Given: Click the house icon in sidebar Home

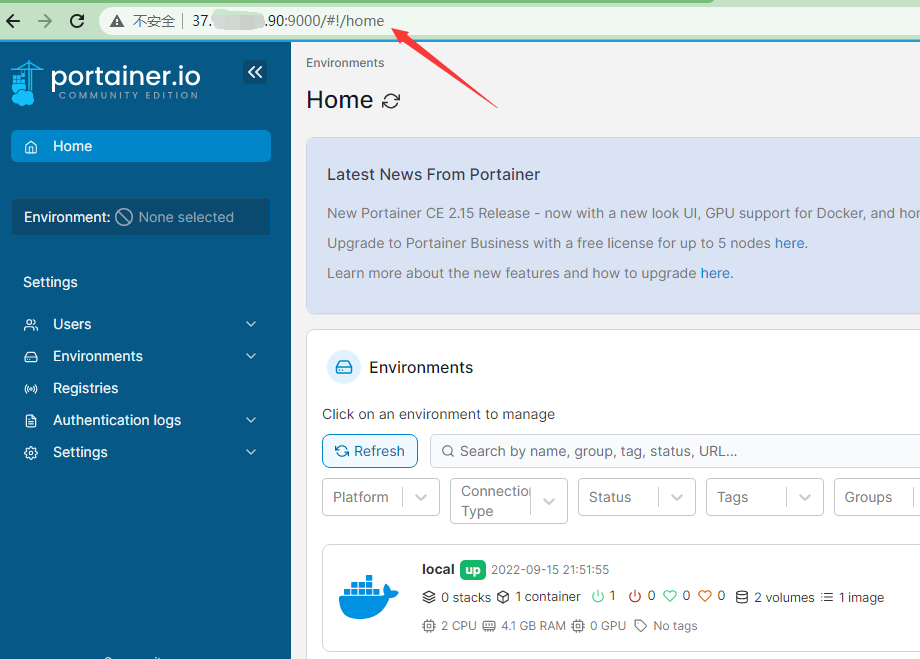Looking at the screenshot, I should pos(31,147).
